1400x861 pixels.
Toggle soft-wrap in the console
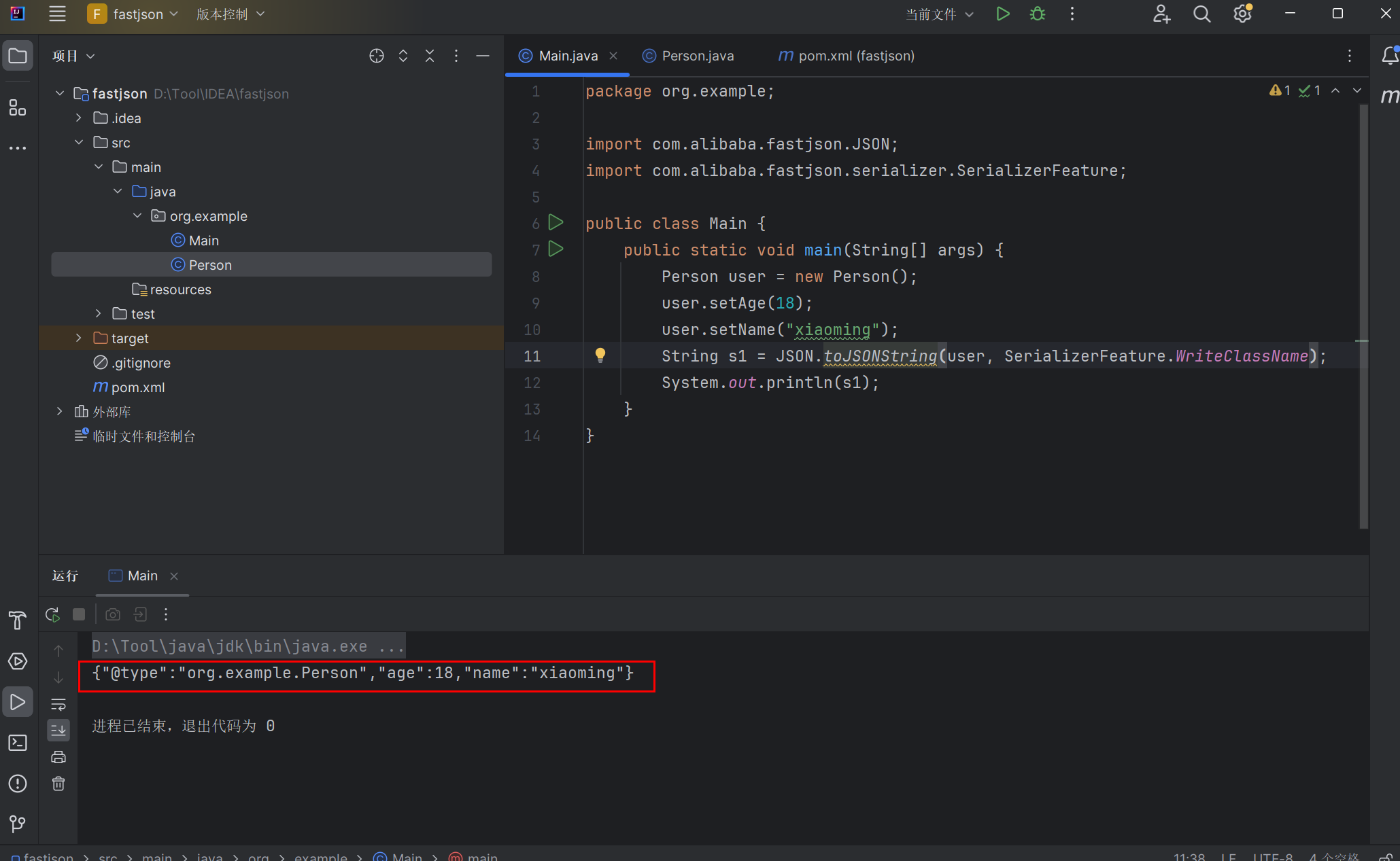click(x=58, y=704)
